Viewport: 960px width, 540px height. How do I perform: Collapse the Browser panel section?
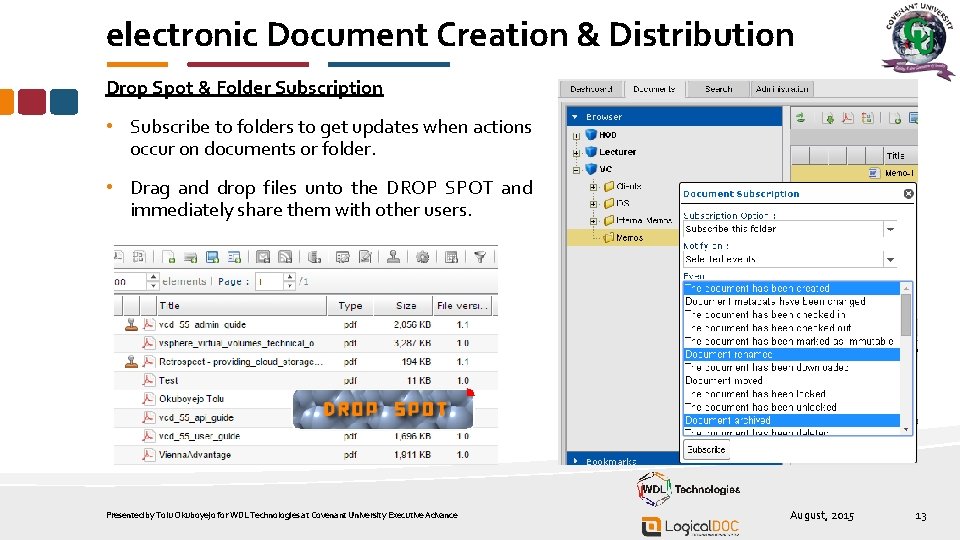point(574,116)
